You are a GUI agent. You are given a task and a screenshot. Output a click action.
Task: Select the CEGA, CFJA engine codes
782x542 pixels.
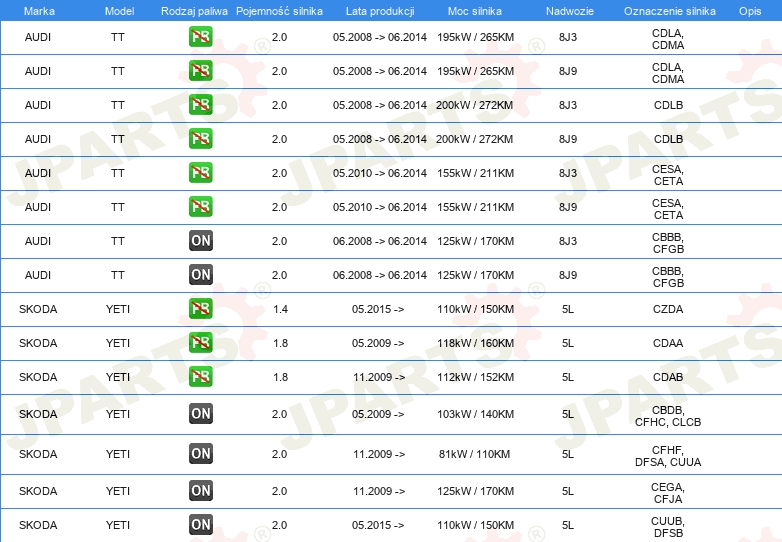(668, 493)
